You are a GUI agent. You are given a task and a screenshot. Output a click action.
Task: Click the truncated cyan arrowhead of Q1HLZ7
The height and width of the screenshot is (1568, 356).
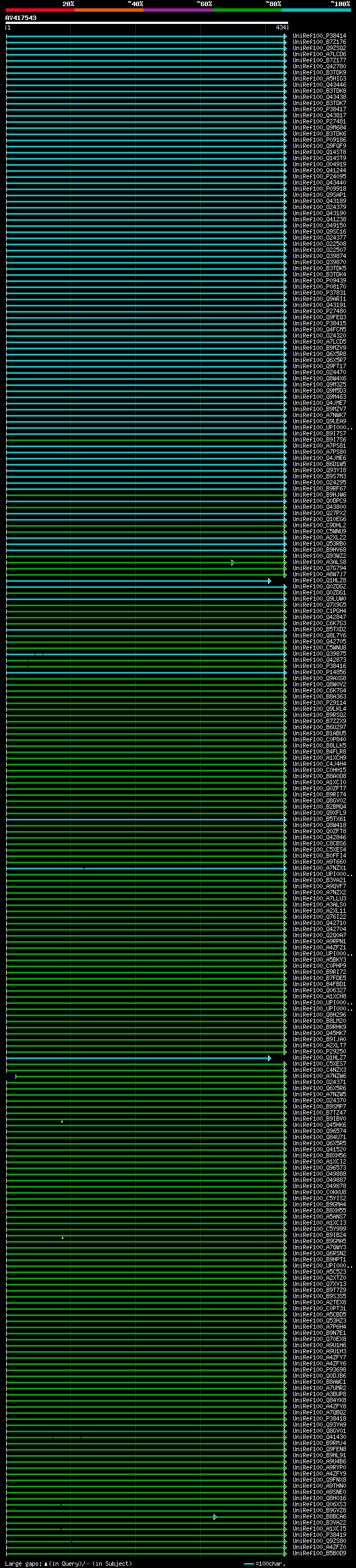coord(270,1058)
